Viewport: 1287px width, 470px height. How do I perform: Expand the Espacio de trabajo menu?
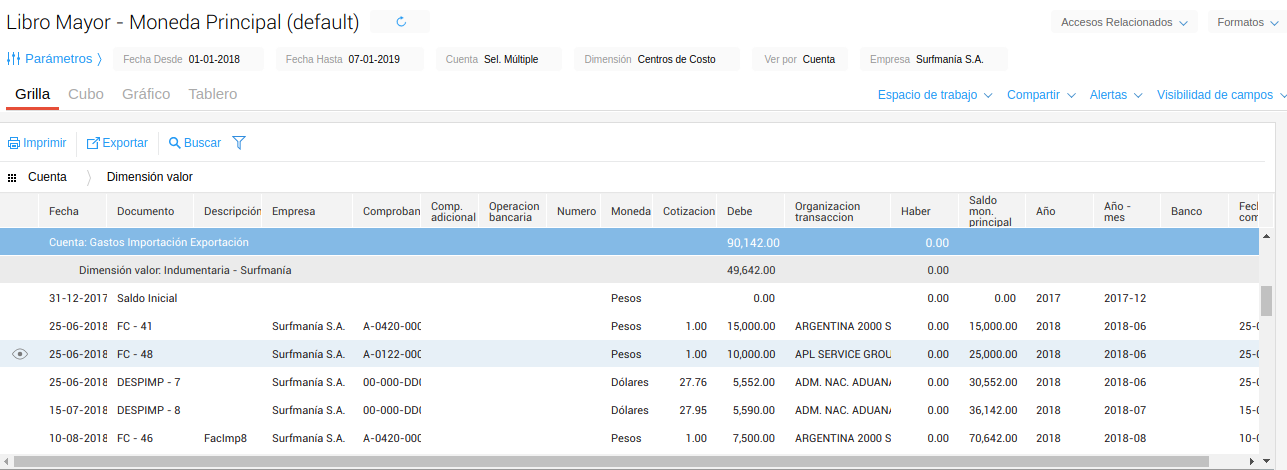point(934,95)
